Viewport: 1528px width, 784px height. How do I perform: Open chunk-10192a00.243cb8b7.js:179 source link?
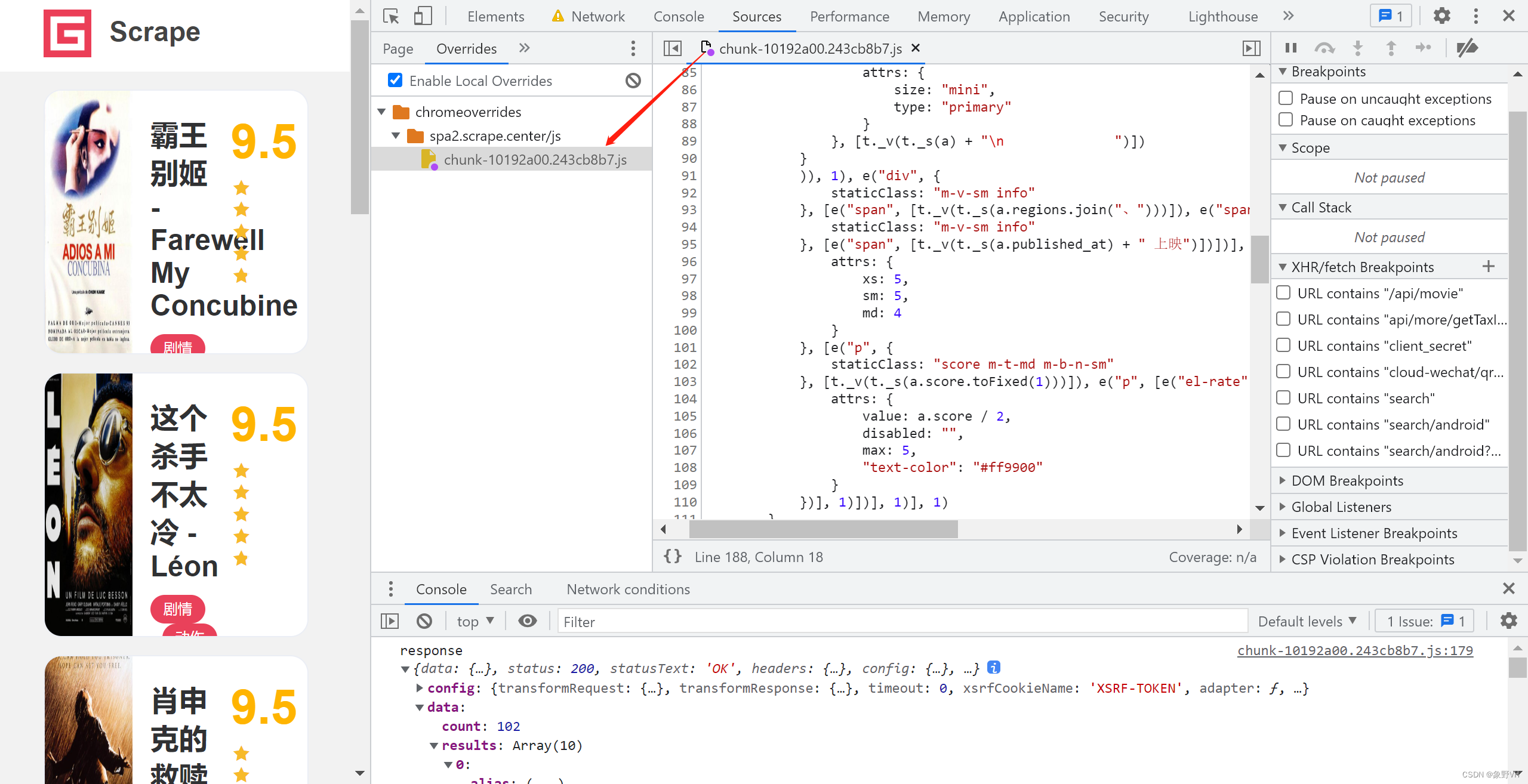1355,650
